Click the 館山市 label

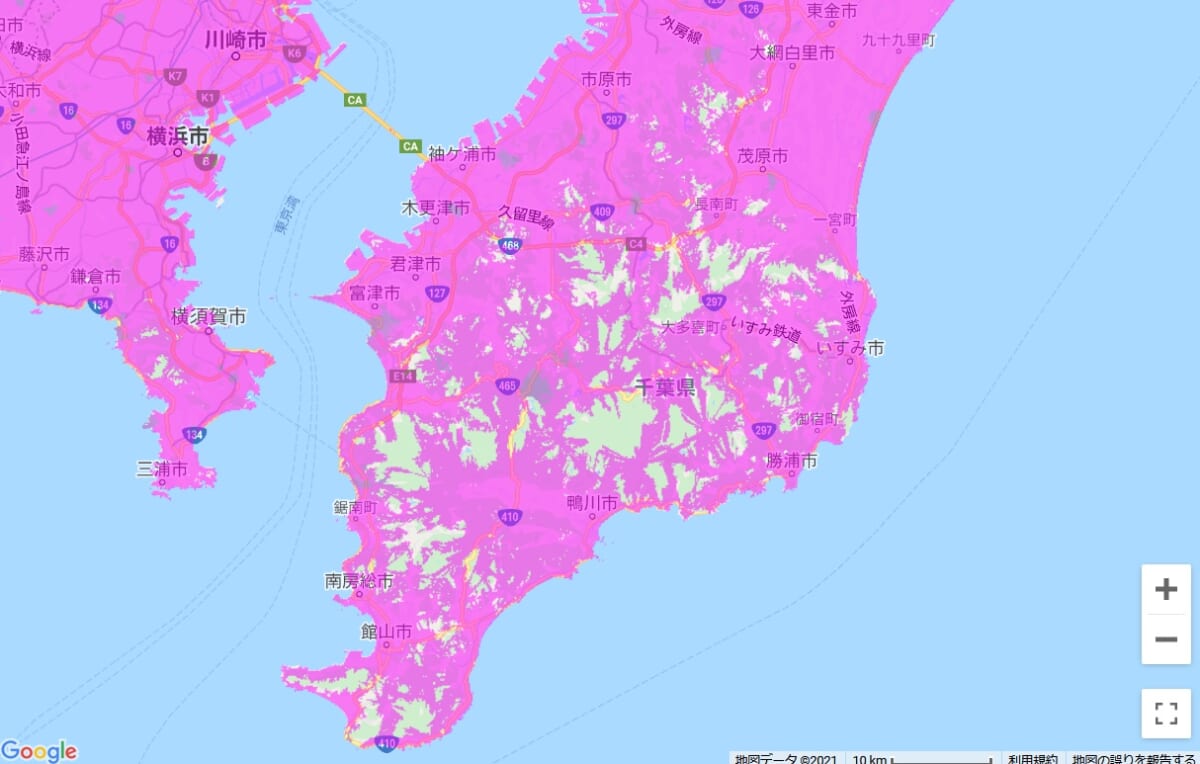(x=386, y=632)
